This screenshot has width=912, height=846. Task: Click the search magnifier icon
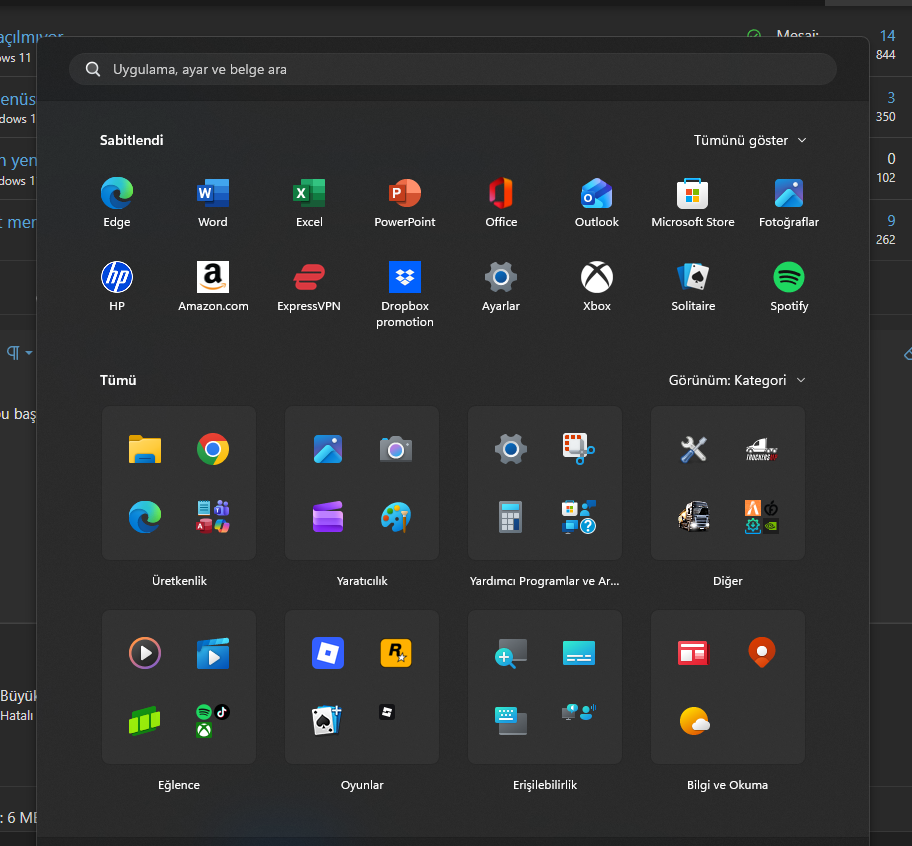(92, 69)
